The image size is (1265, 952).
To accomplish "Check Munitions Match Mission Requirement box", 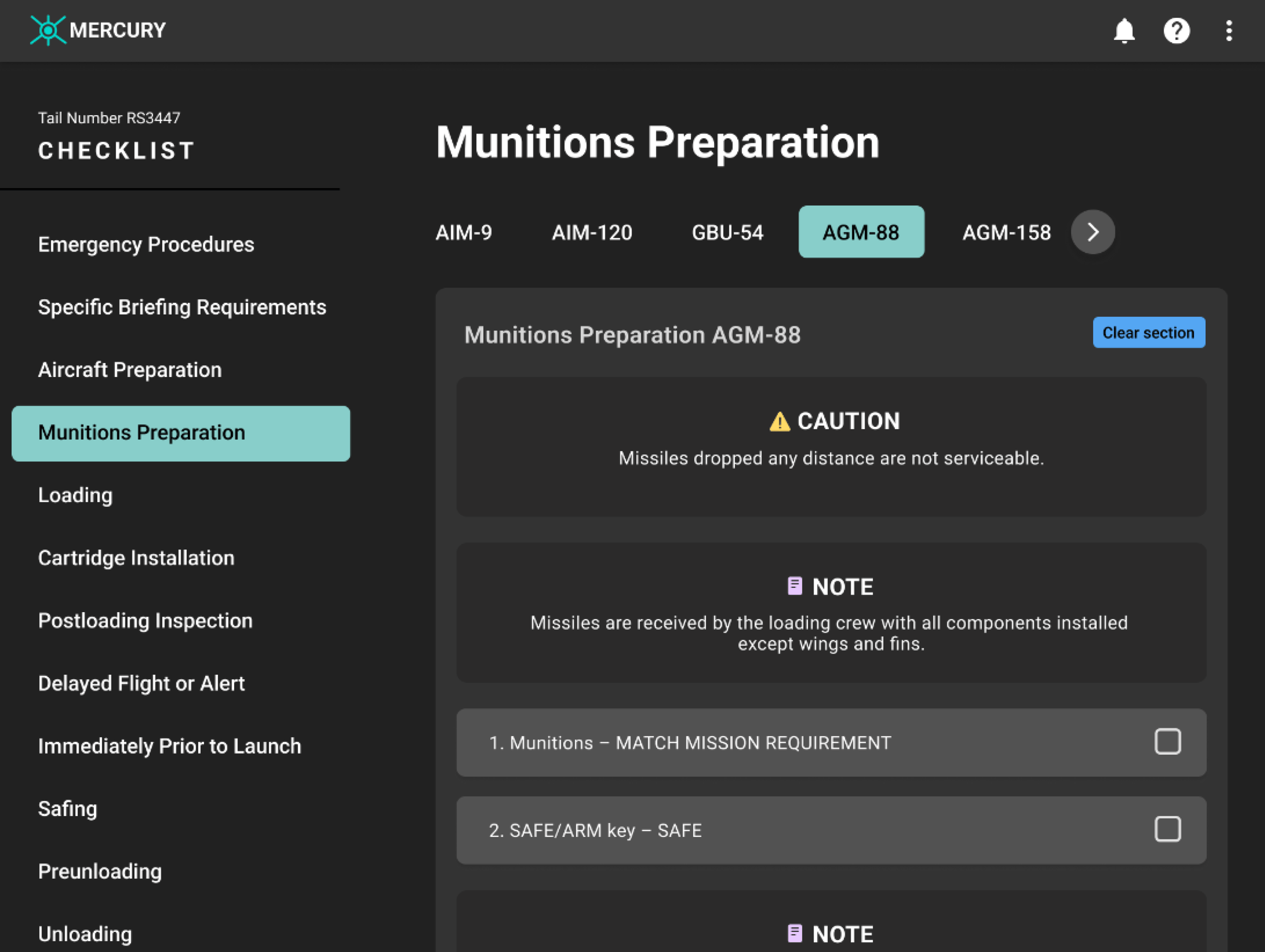I will point(1167,742).
